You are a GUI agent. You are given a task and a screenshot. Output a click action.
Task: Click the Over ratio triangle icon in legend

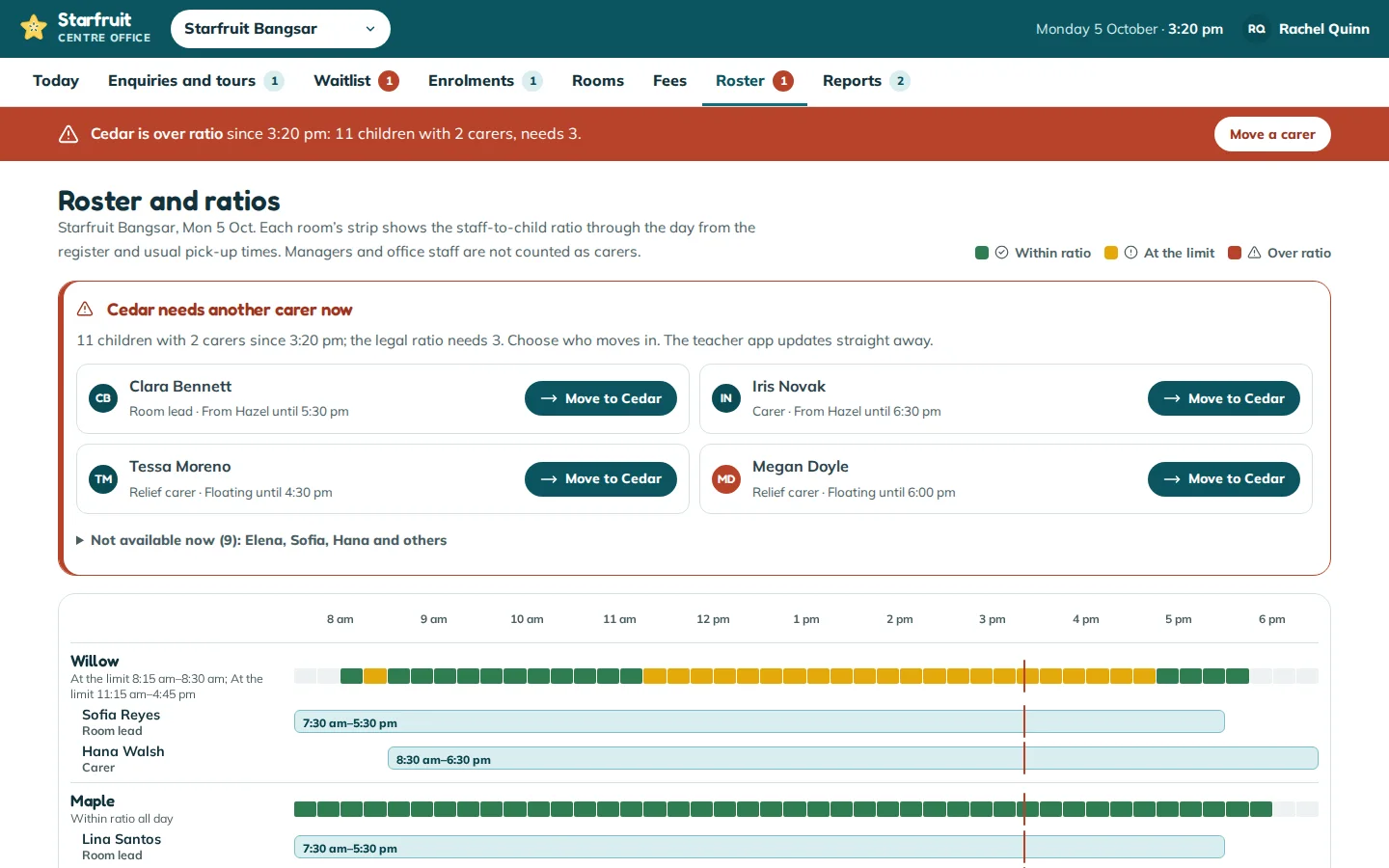click(1255, 253)
